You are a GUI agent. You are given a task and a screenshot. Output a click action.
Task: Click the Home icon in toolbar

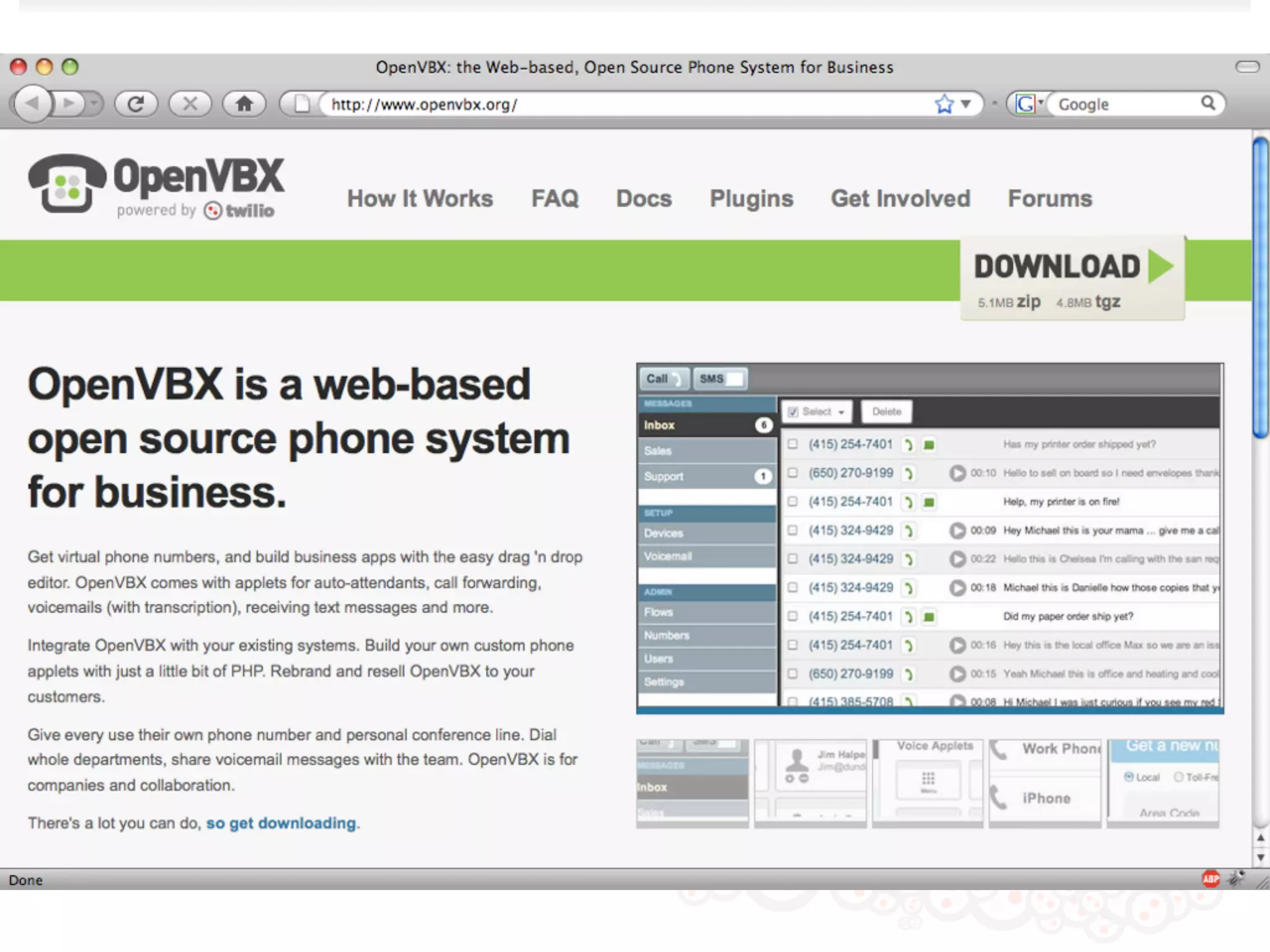[x=244, y=104]
